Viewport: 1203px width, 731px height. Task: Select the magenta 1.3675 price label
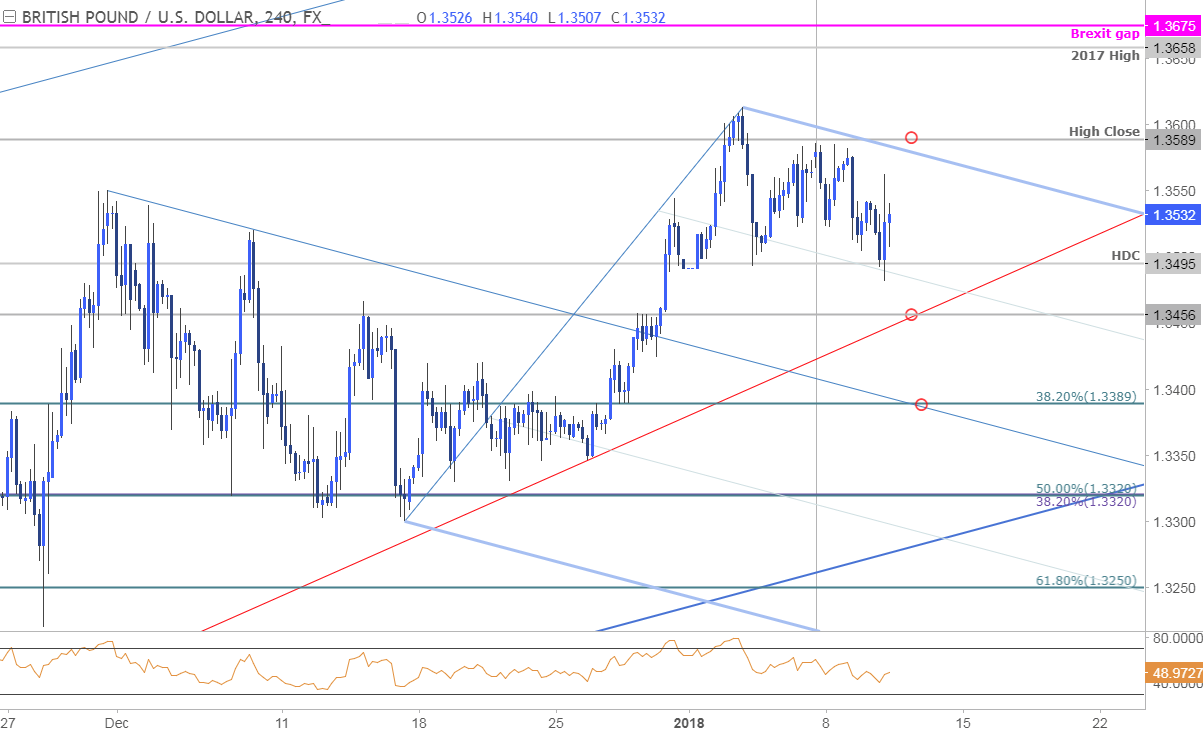click(x=1174, y=27)
